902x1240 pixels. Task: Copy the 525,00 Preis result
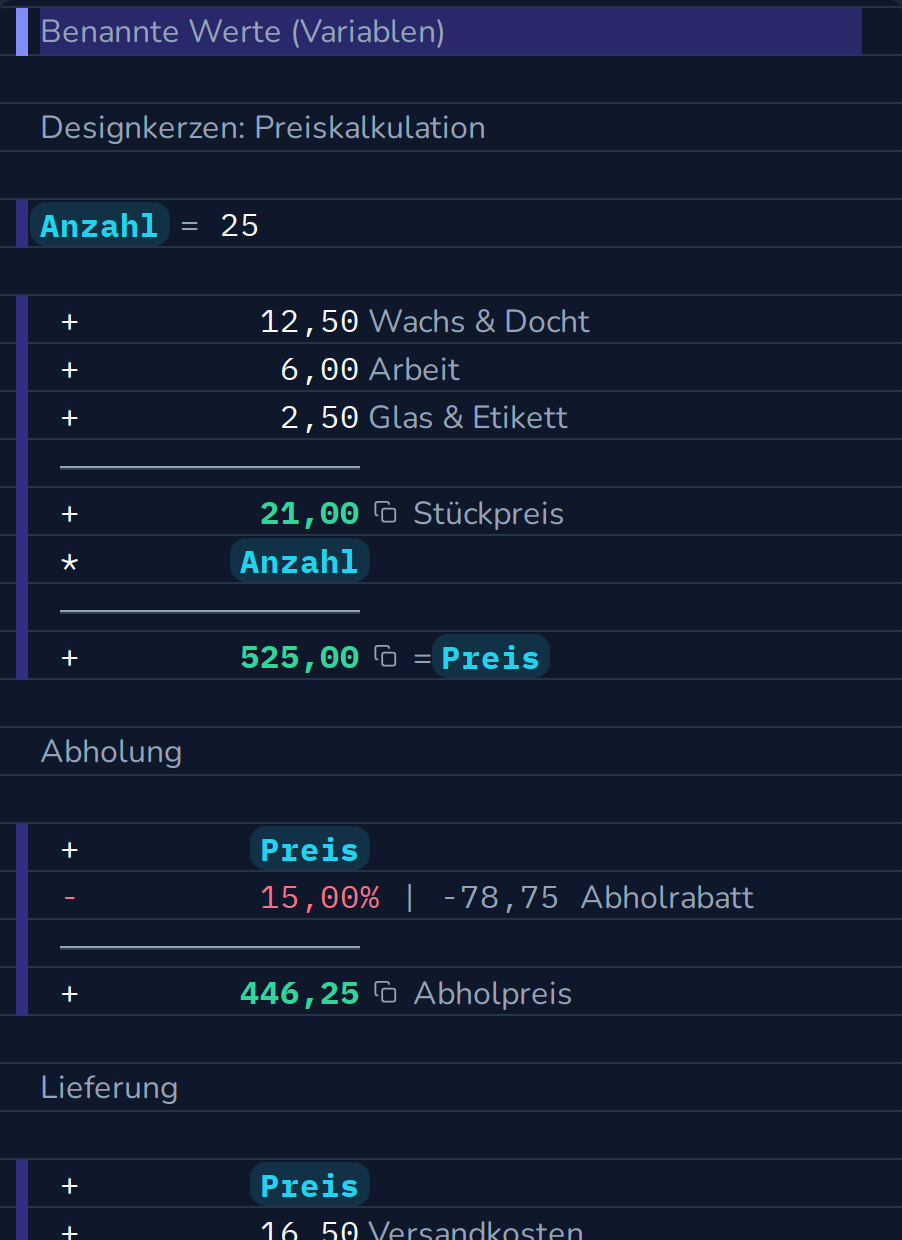[x=385, y=657]
